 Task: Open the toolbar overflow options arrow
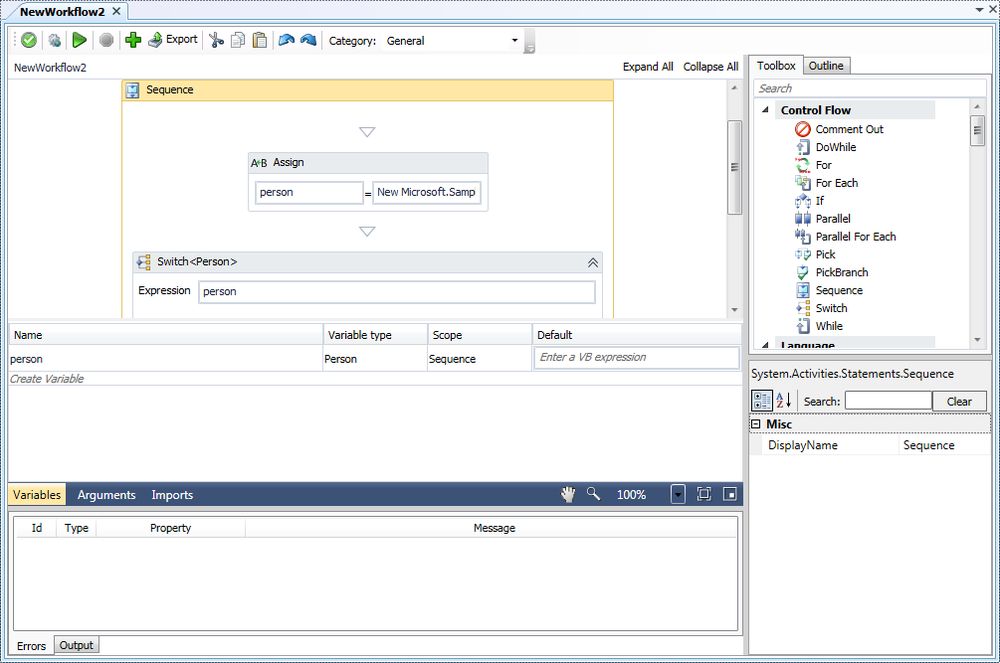click(529, 42)
